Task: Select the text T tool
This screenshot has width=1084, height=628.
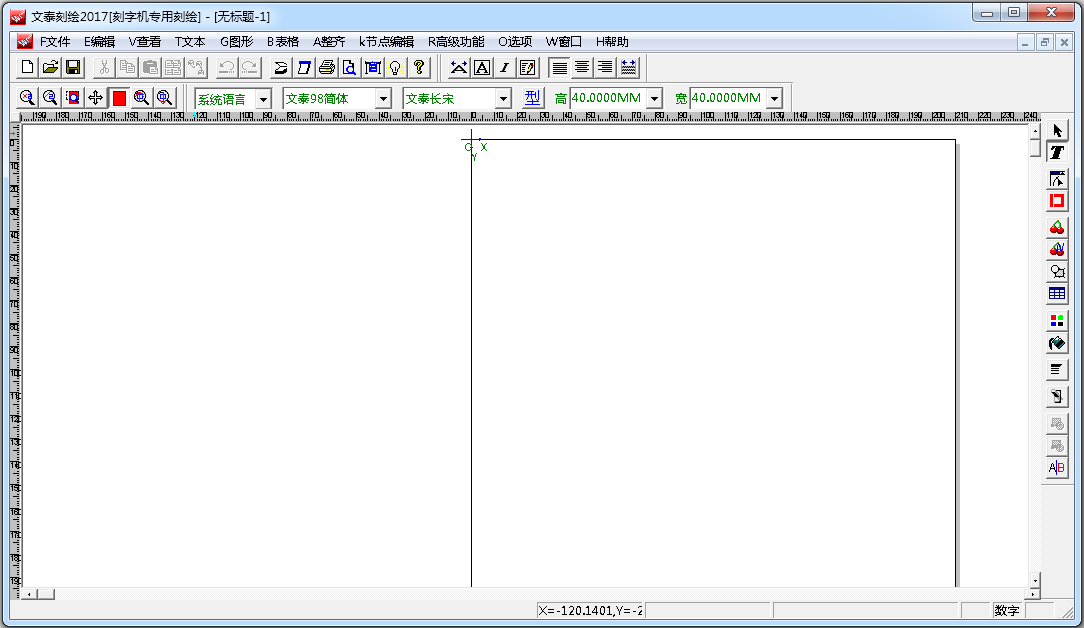Action: point(1057,152)
